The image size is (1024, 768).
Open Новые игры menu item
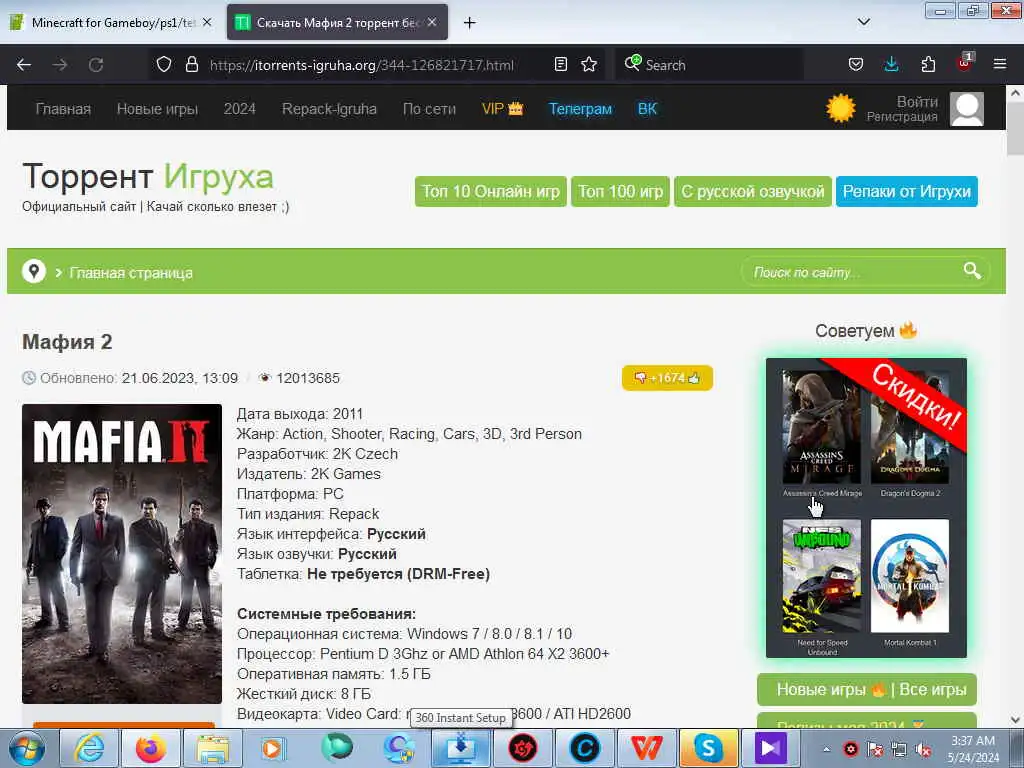[x=157, y=108]
